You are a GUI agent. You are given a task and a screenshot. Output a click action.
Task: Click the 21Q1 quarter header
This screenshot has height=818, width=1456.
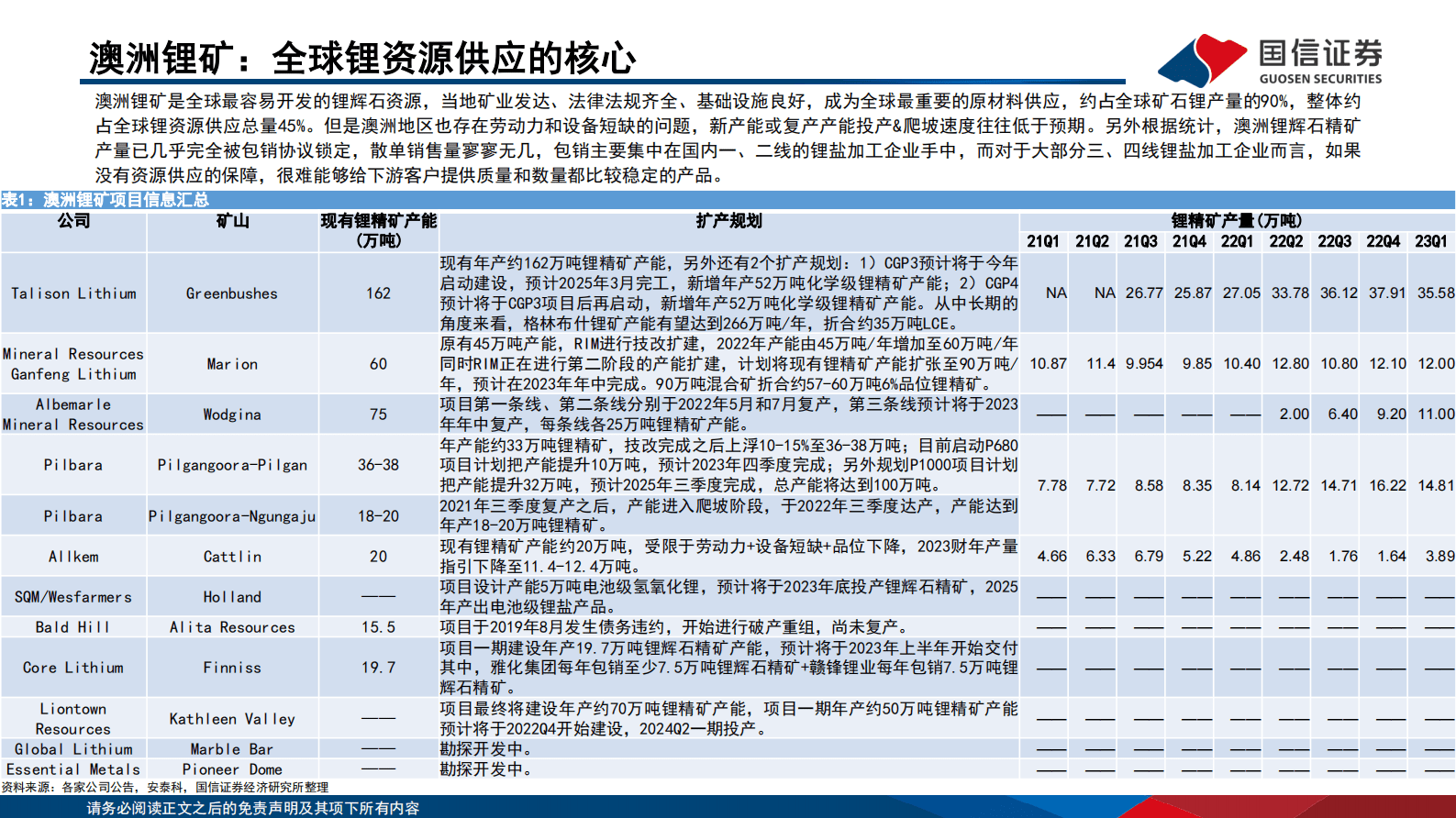(1043, 241)
